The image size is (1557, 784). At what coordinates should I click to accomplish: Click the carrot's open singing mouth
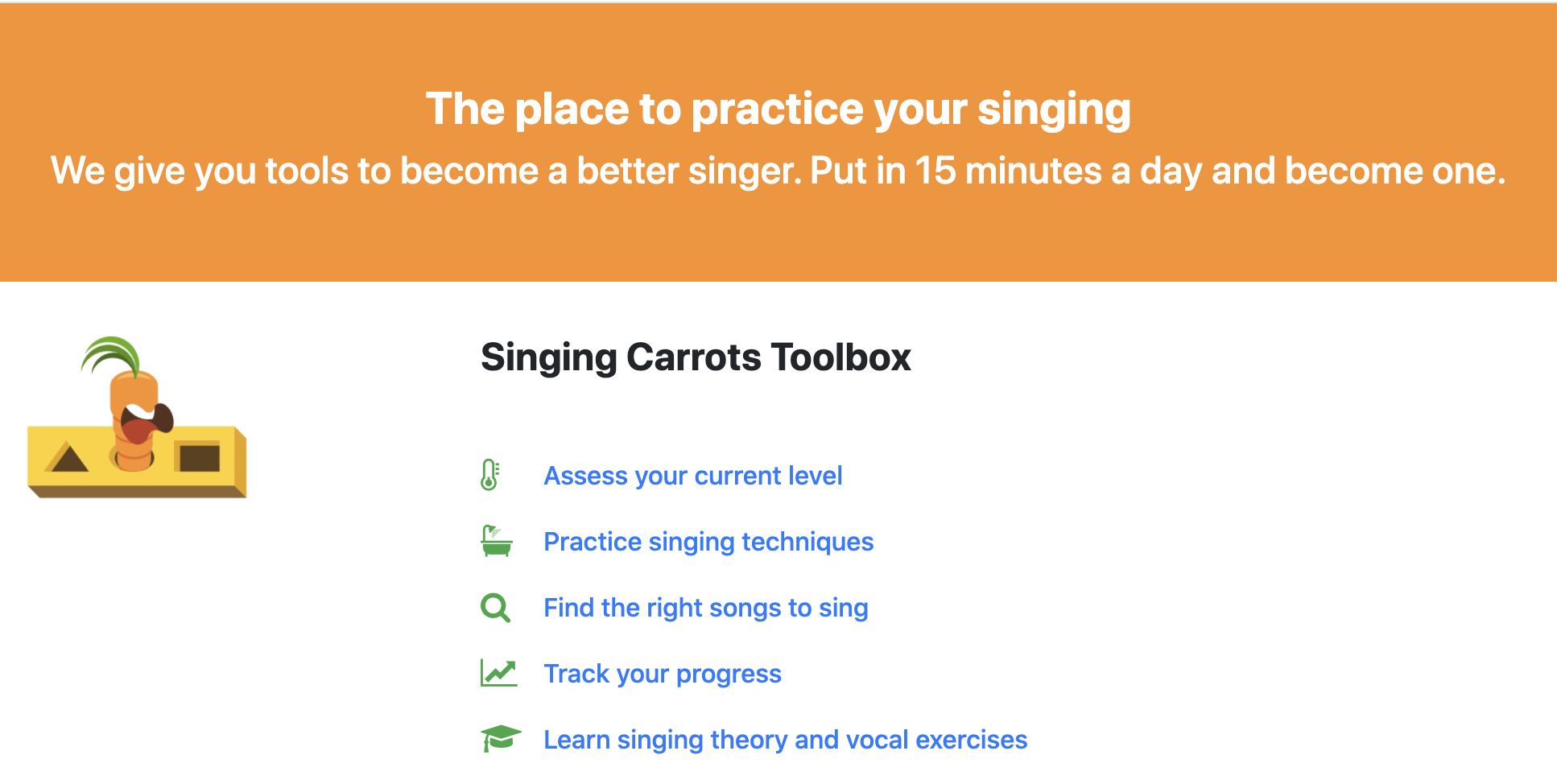click(143, 422)
